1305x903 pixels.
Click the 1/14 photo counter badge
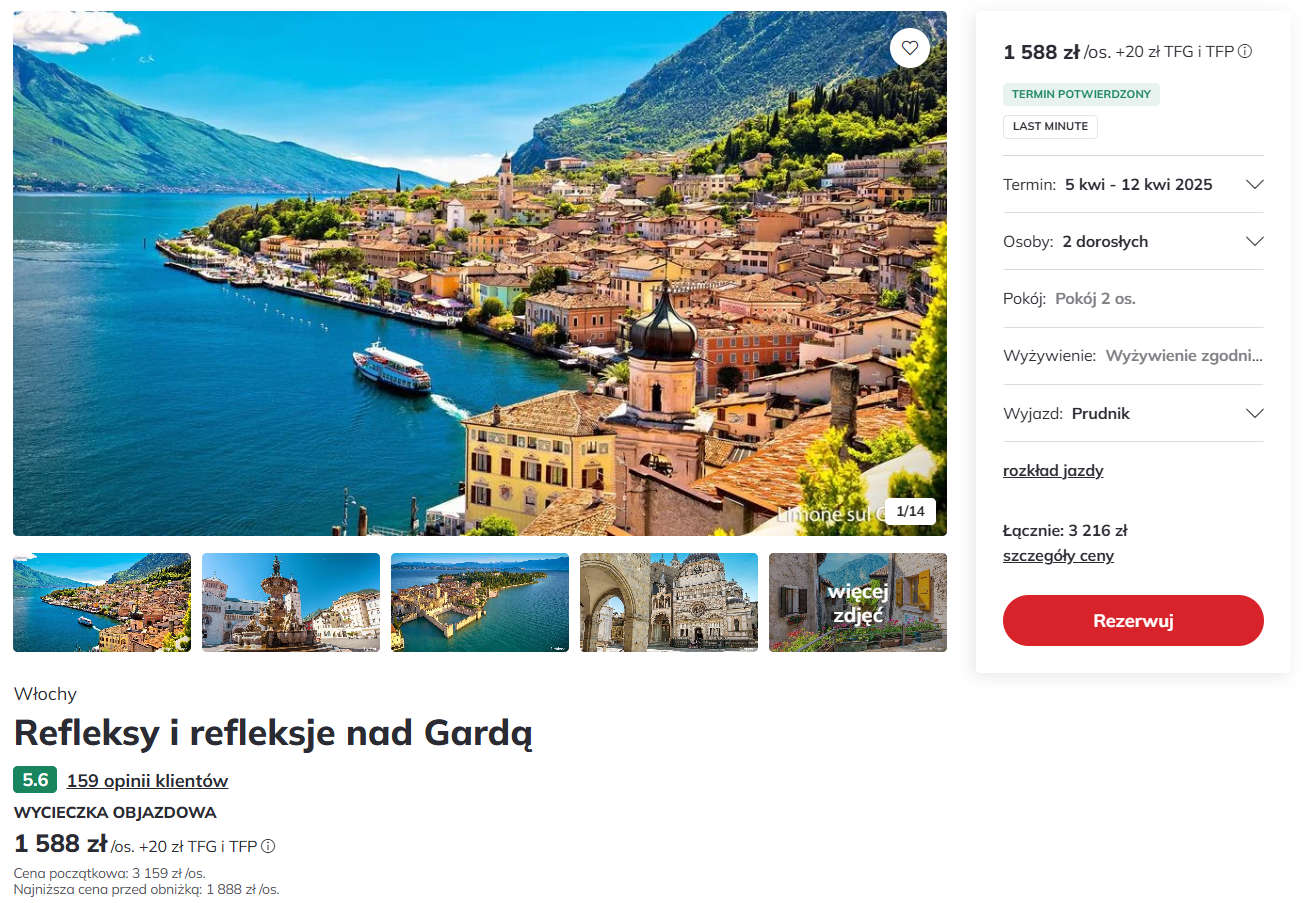point(910,511)
